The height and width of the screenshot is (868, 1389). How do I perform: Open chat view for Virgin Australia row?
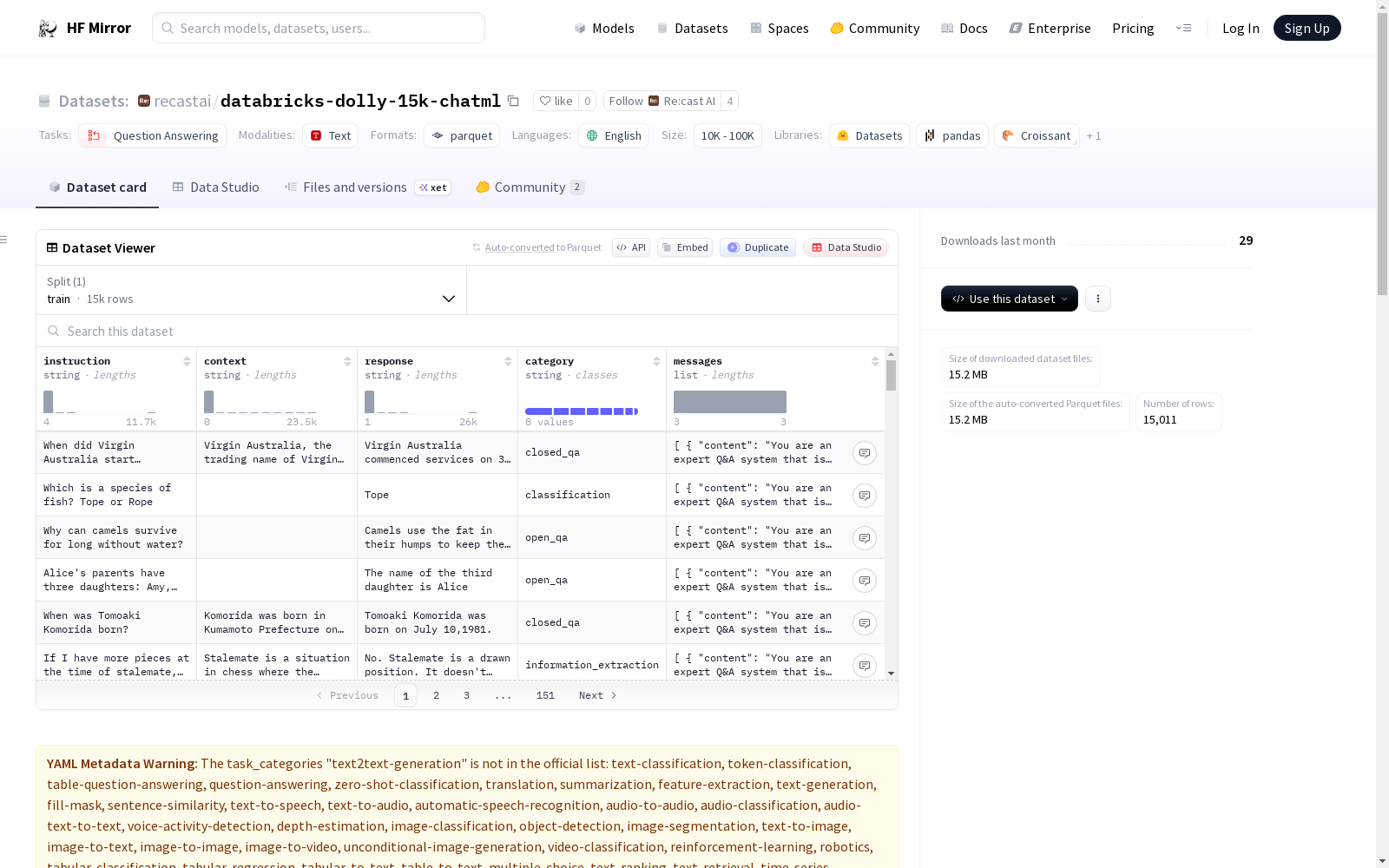click(865, 453)
